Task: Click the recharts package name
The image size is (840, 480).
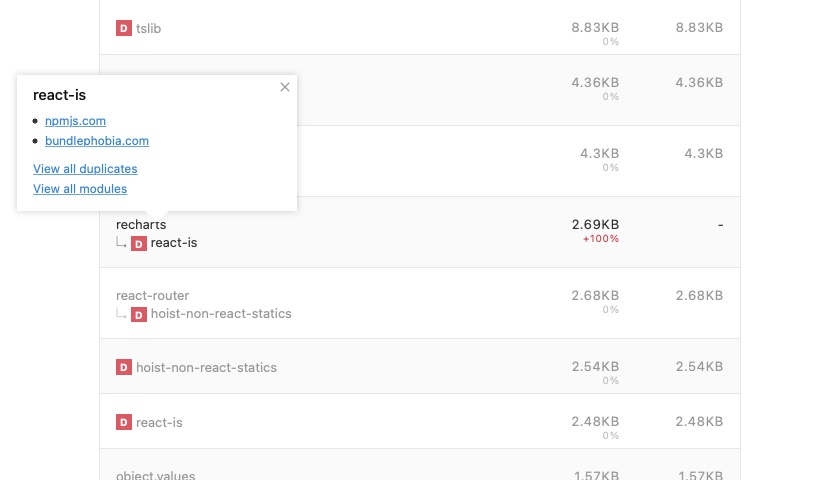Action: (x=141, y=224)
